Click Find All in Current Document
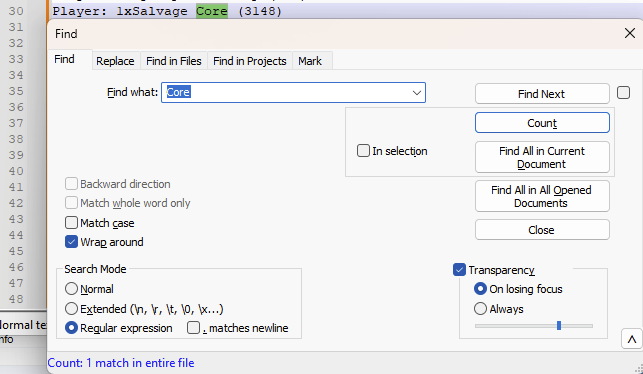 coord(542,157)
